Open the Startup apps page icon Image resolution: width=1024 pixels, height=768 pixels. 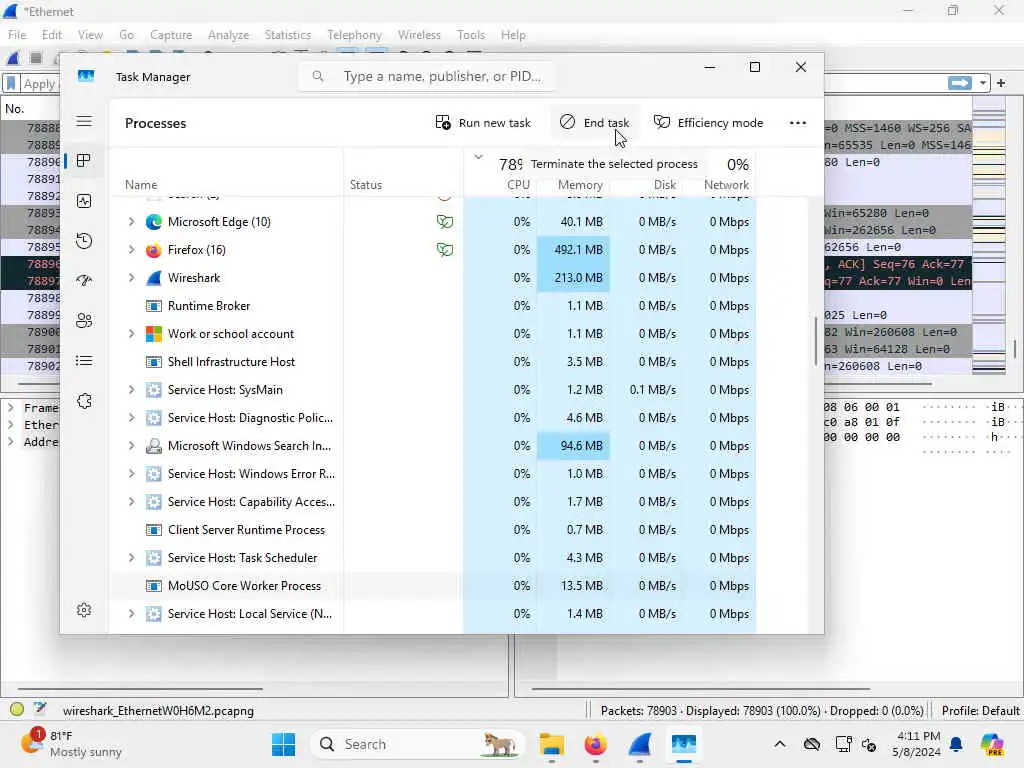coord(84,281)
